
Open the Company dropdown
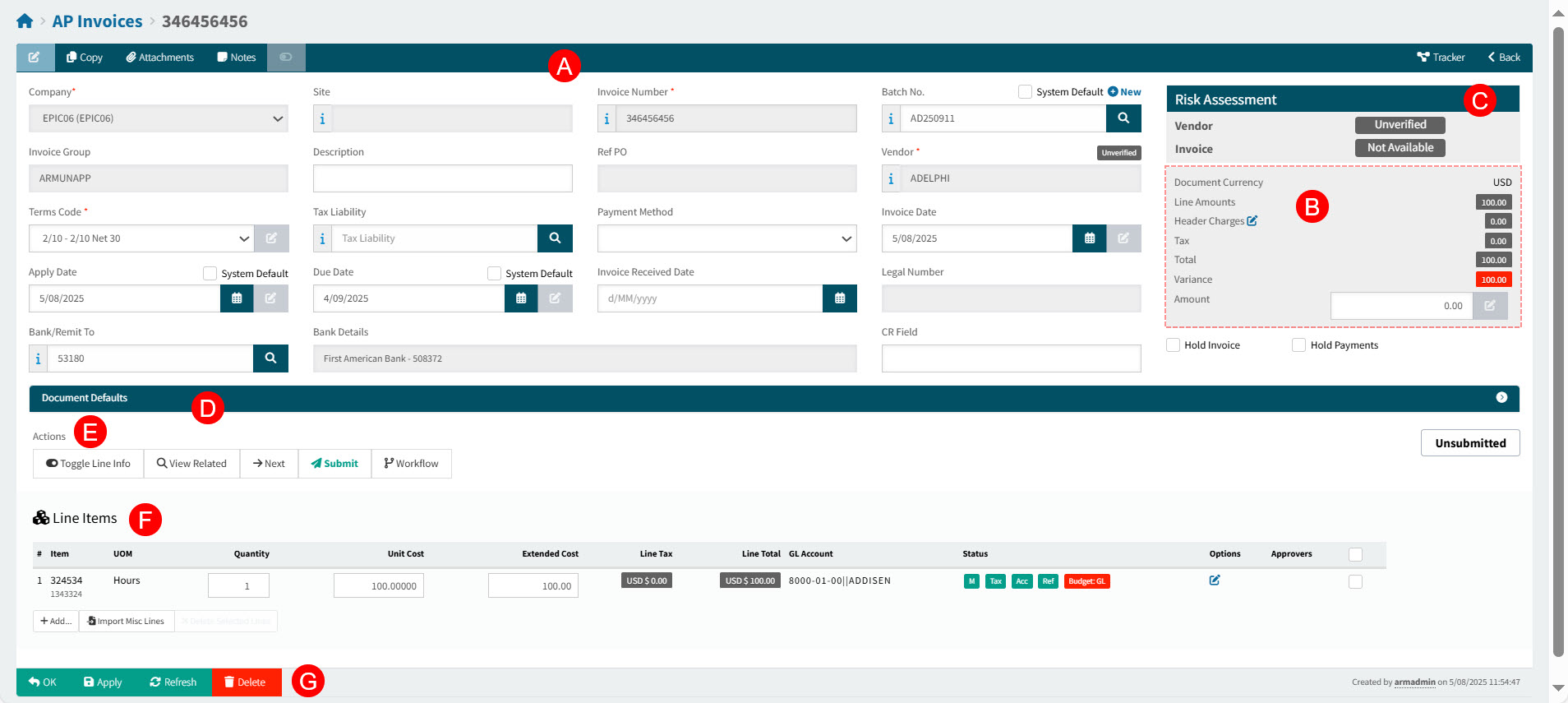point(159,118)
